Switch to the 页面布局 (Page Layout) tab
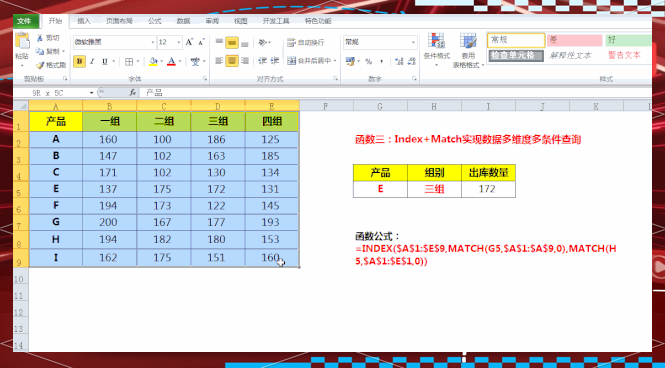This screenshot has height=368, width=665. [120, 21]
